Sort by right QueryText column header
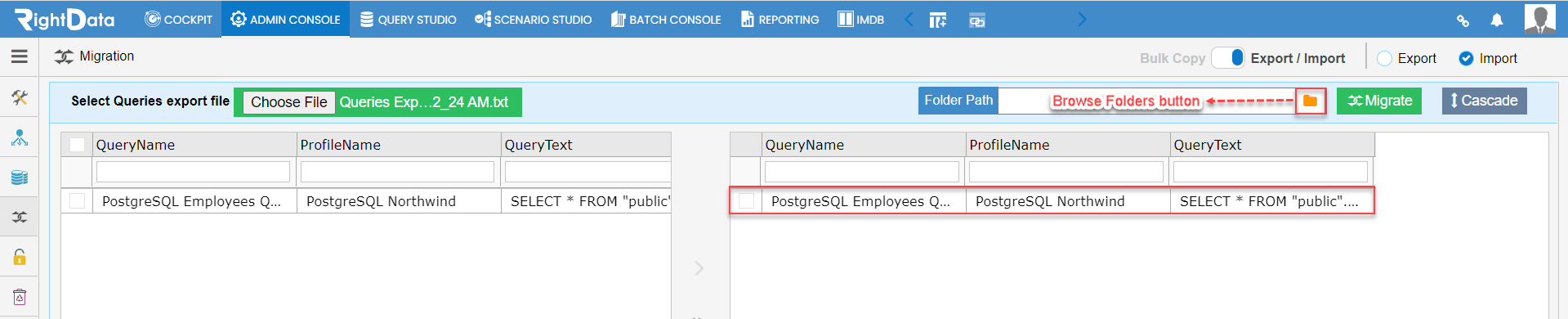 coord(1272,145)
